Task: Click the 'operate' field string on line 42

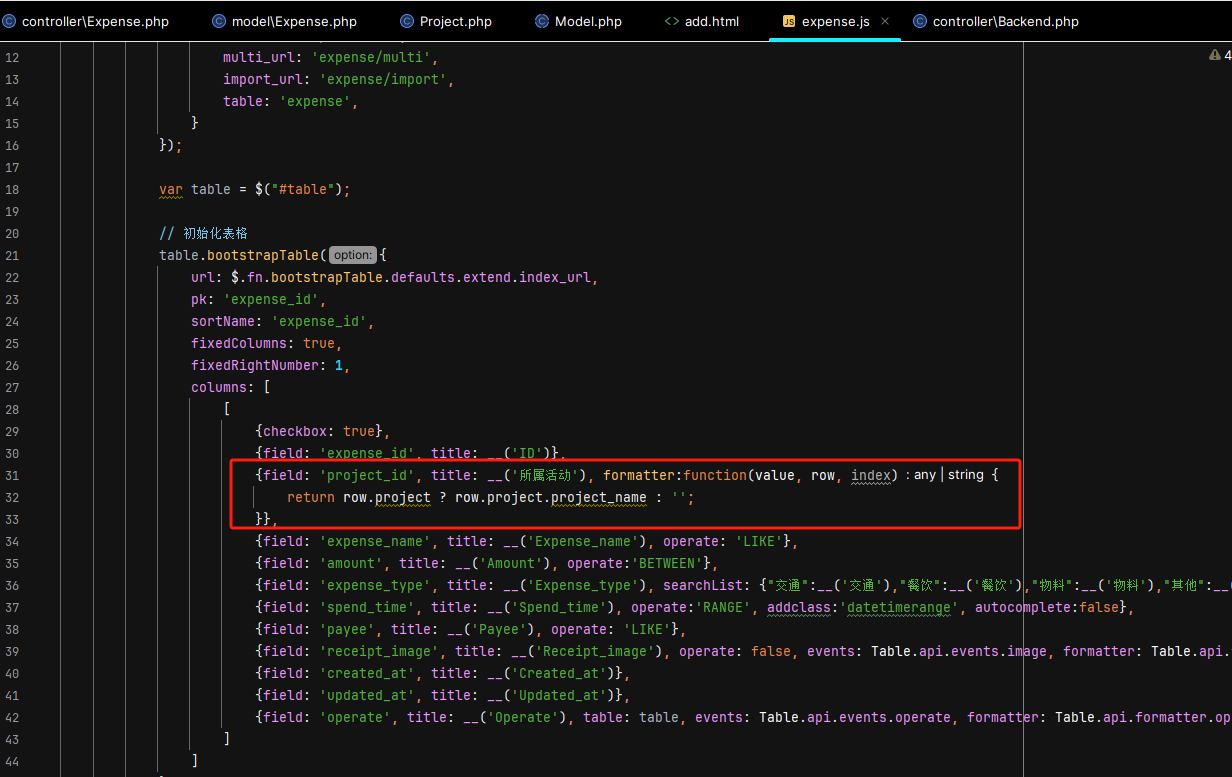Action: tap(355, 717)
